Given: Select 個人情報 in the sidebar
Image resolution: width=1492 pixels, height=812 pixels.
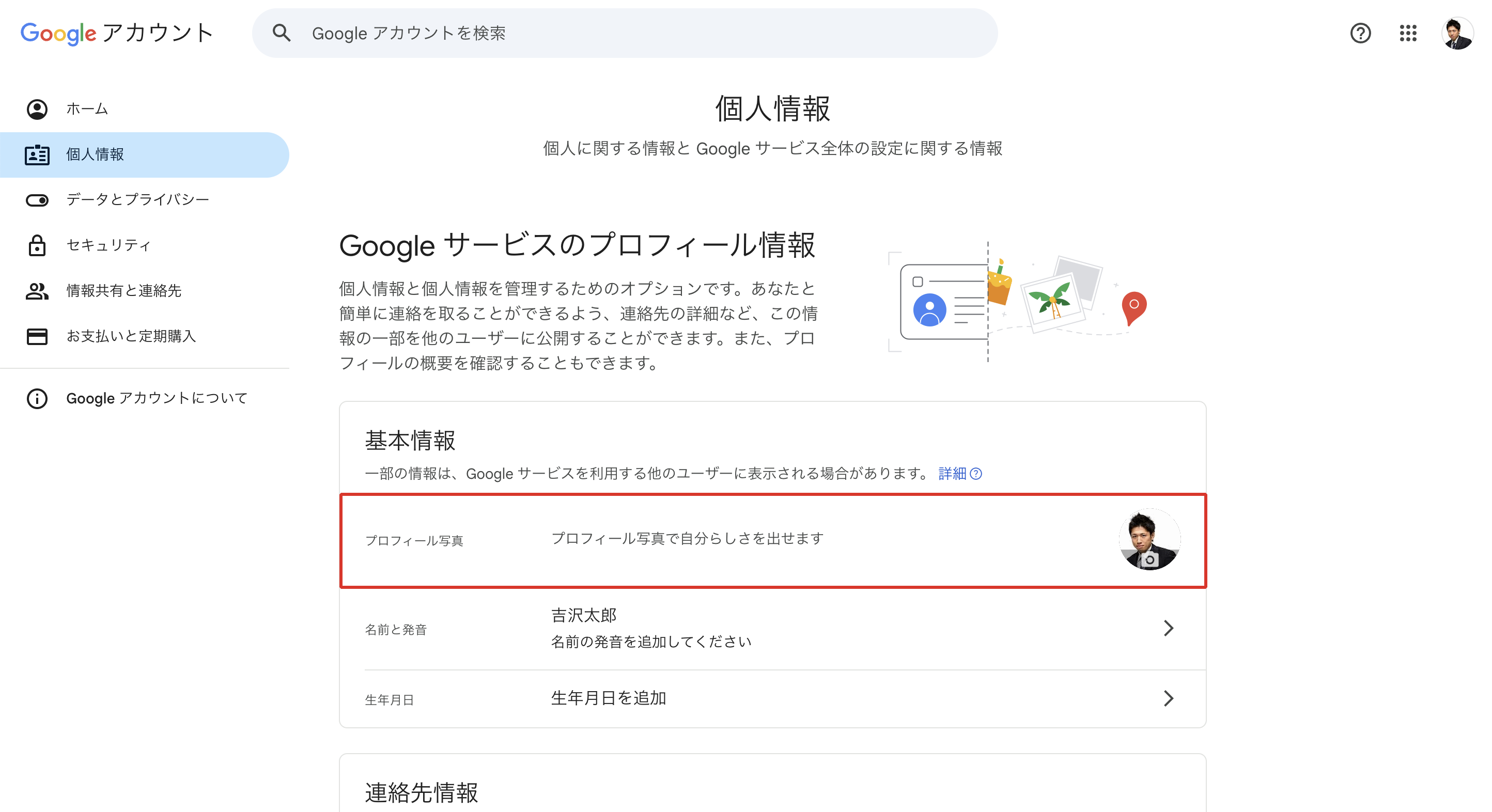Looking at the screenshot, I should (144, 154).
